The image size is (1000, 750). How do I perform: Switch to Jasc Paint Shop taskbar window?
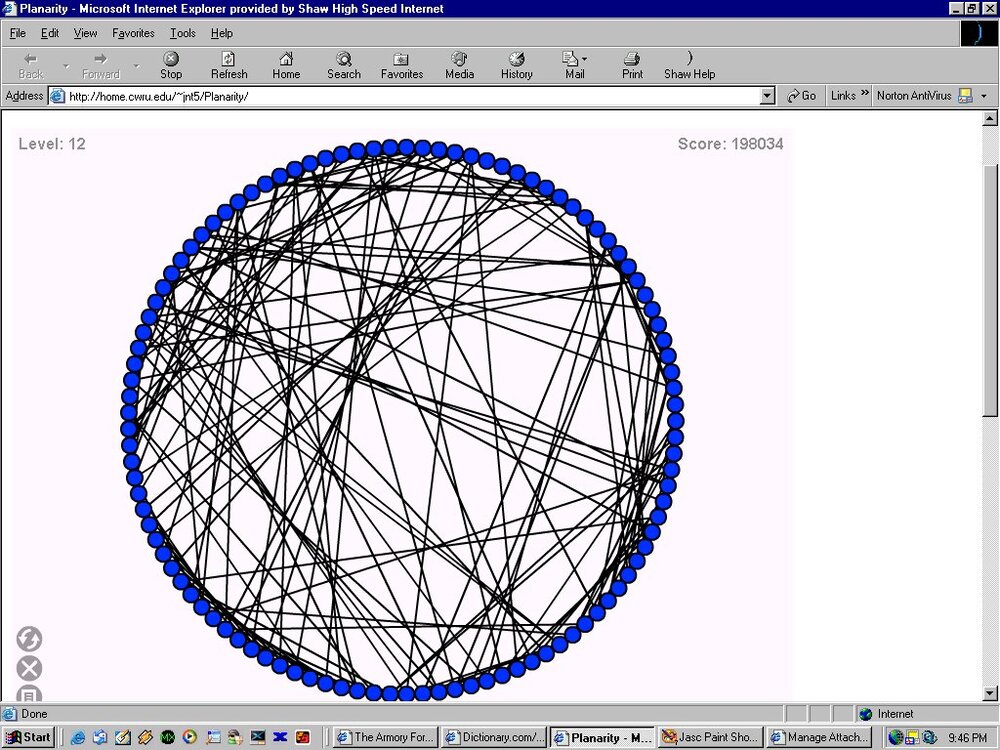pos(710,738)
